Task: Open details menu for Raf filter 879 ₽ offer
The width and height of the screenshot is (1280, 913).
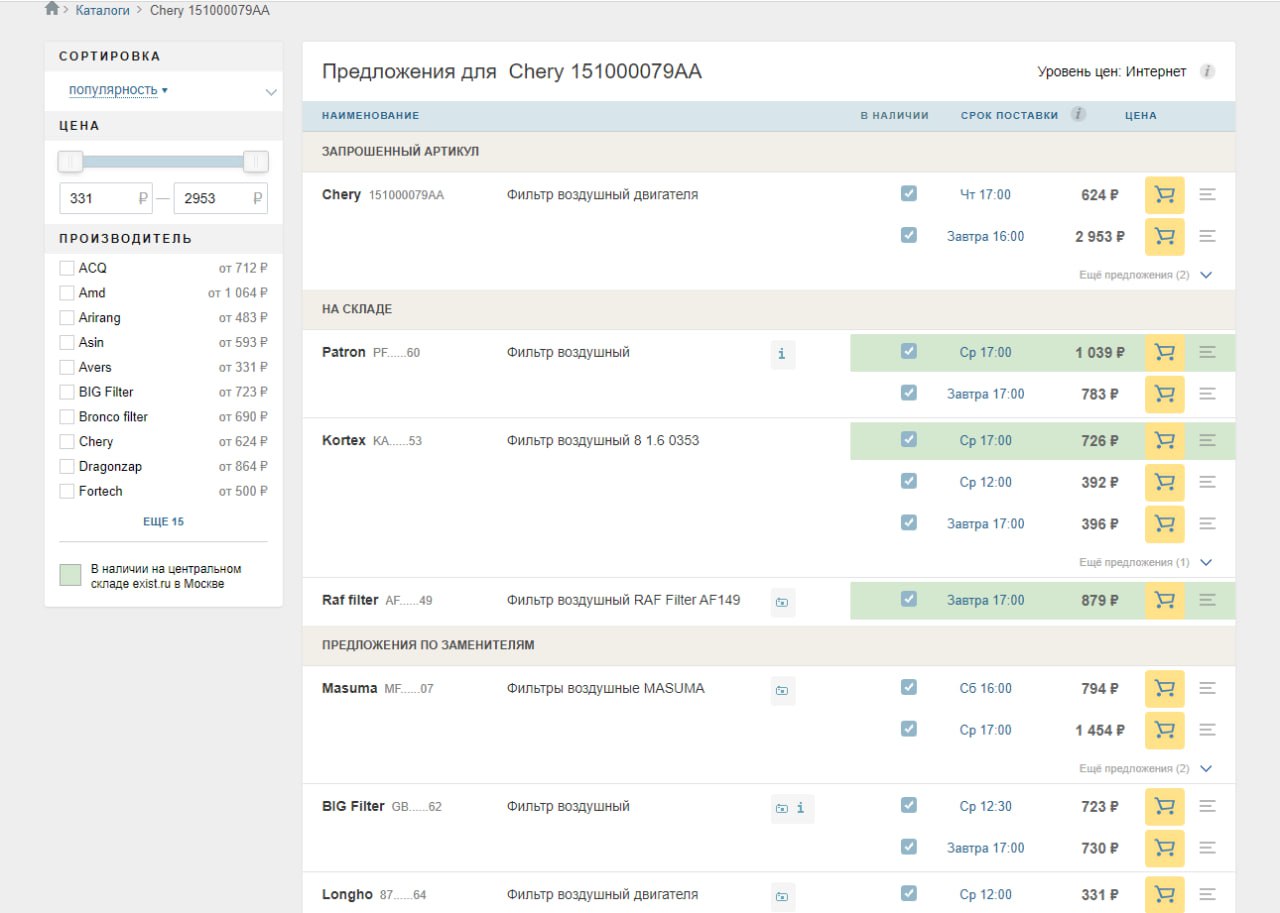Action: (x=1207, y=600)
